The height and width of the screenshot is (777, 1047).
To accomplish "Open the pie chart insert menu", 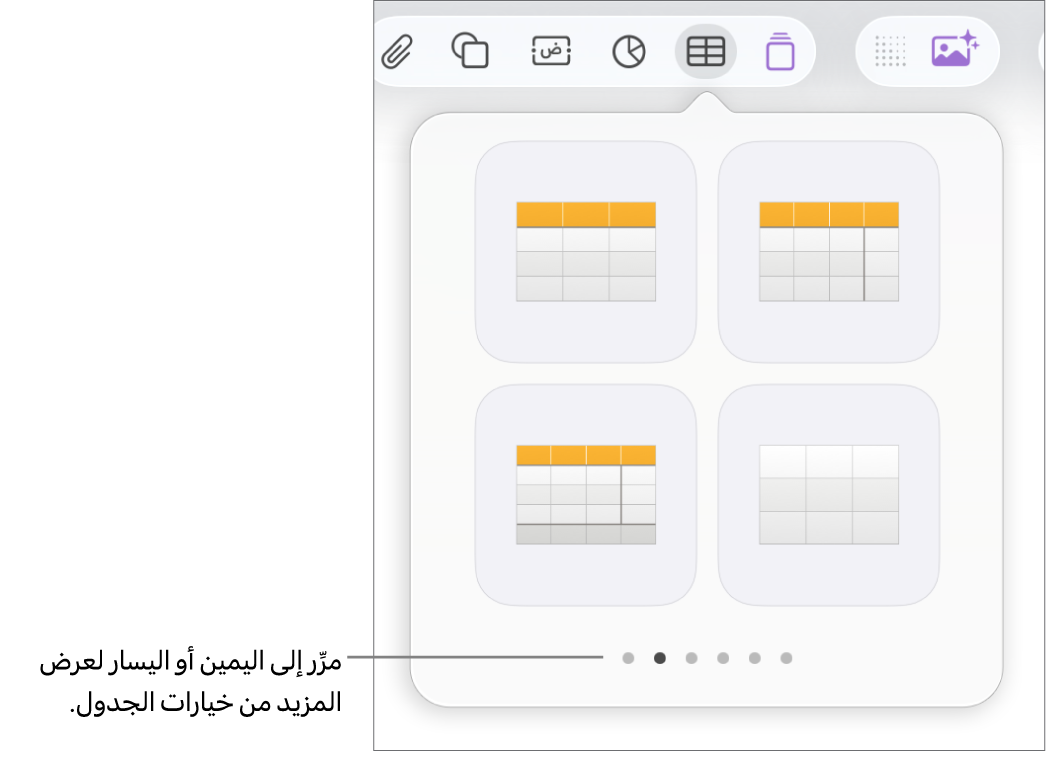I will coord(628,51).
